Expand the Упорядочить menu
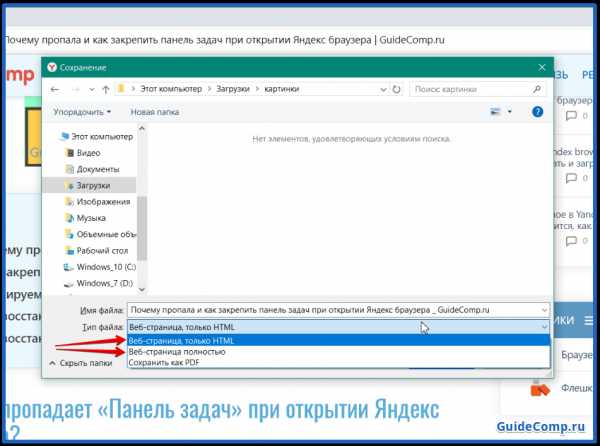This screenshot has height=446, width=600. point(82,112)
